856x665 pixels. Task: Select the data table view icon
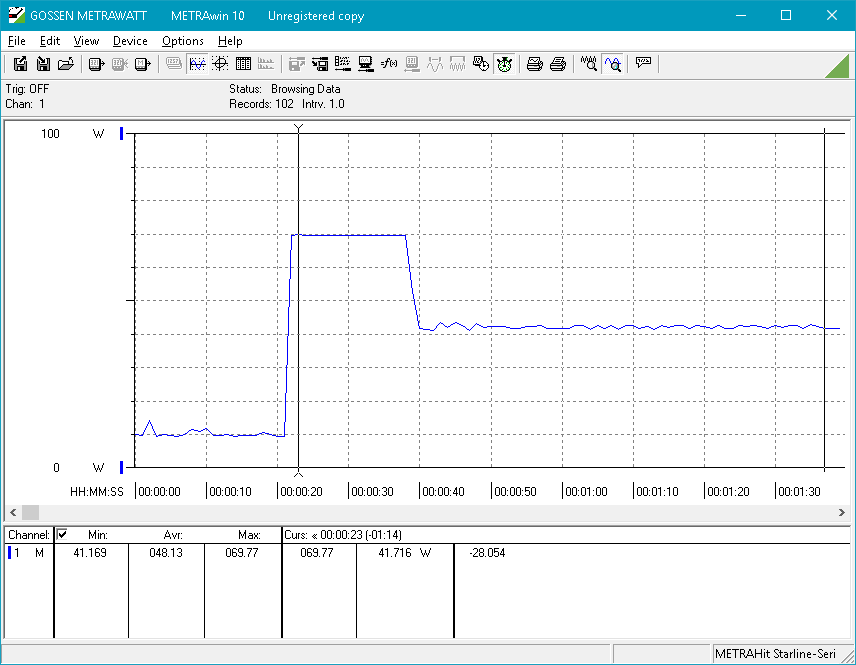[x=243, y=64]
